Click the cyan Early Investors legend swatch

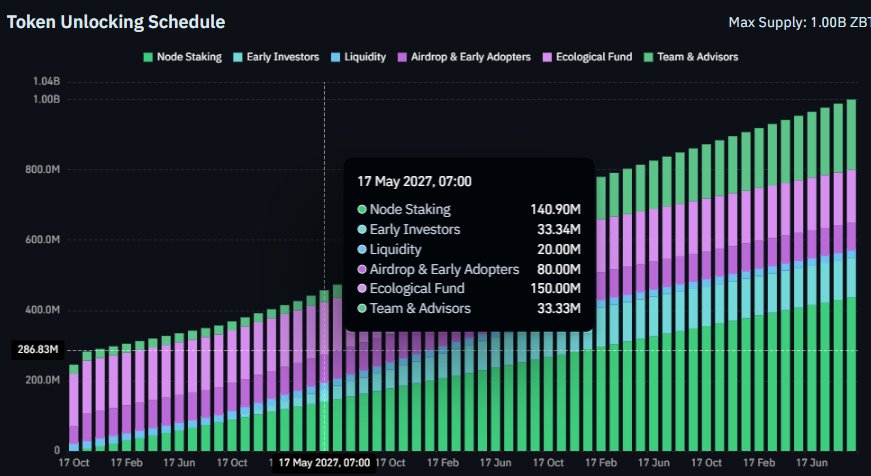coord(238,57)
